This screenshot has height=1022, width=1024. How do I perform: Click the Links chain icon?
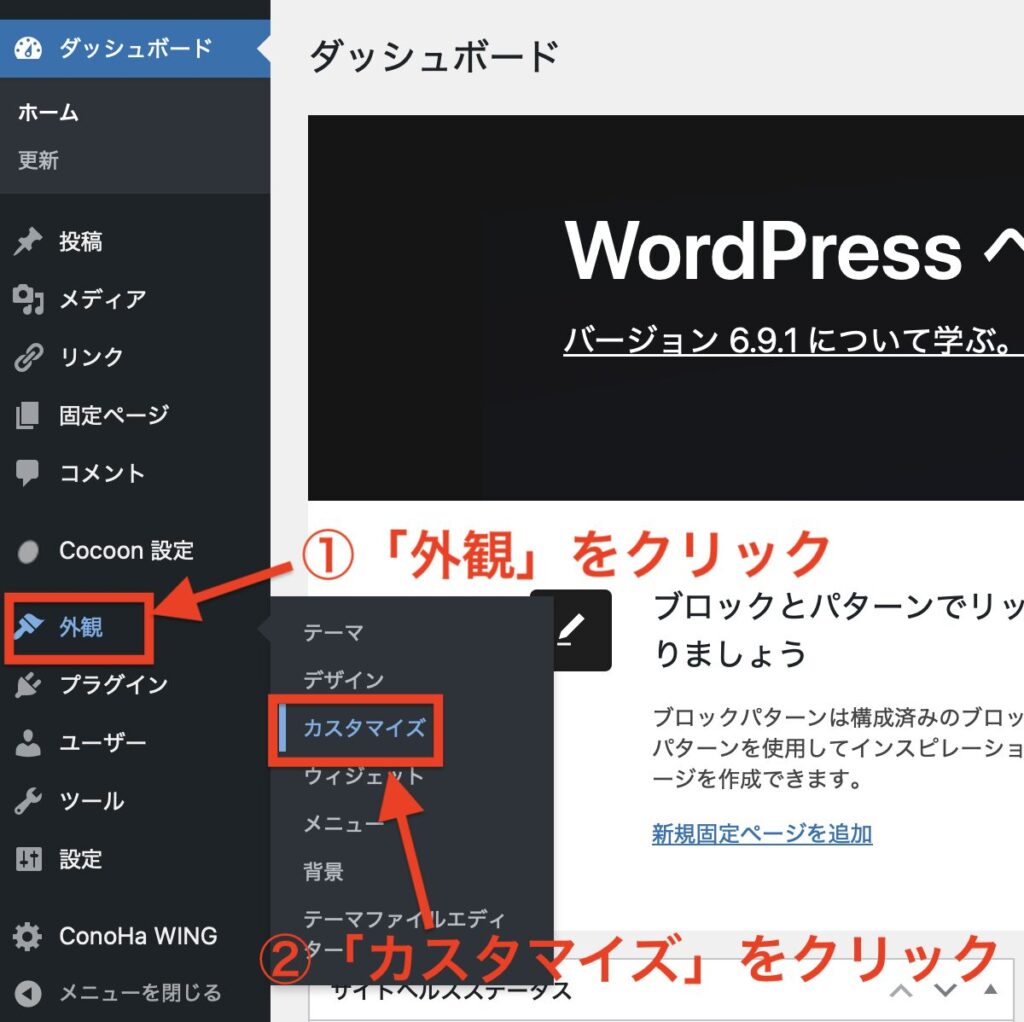pyautogui.click(x=29, y=357)
